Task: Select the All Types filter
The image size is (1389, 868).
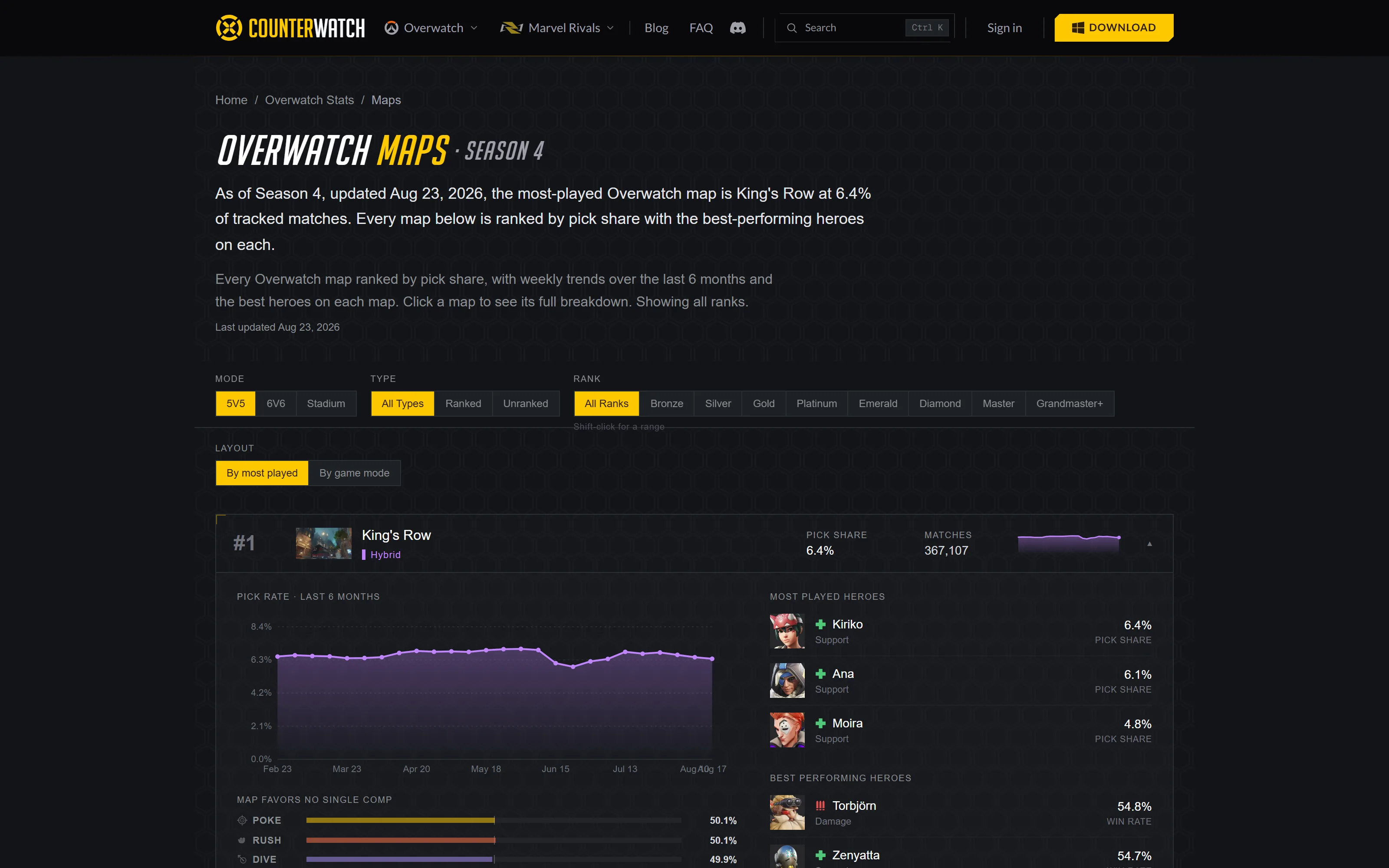Action: 402,404
